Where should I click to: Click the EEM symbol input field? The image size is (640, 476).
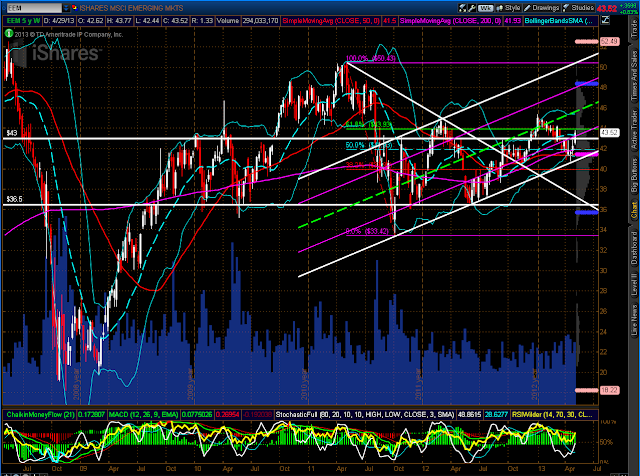(x=34, y=8)
